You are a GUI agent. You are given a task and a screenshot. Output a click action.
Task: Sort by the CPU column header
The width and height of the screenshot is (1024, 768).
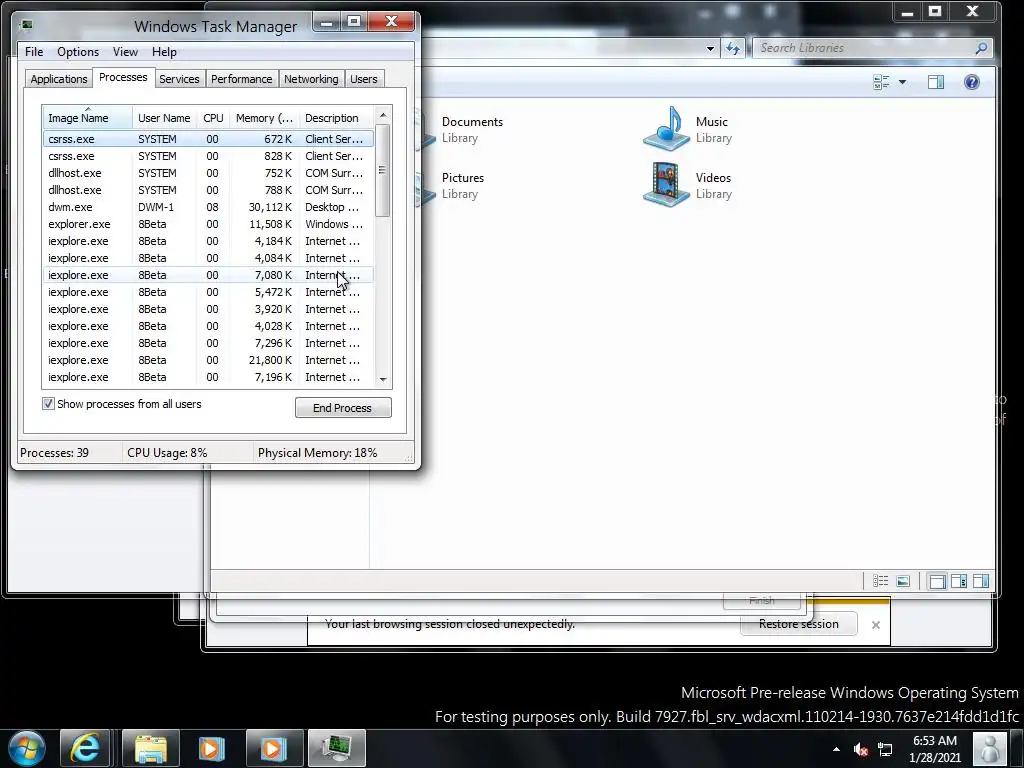coord(213,118)
